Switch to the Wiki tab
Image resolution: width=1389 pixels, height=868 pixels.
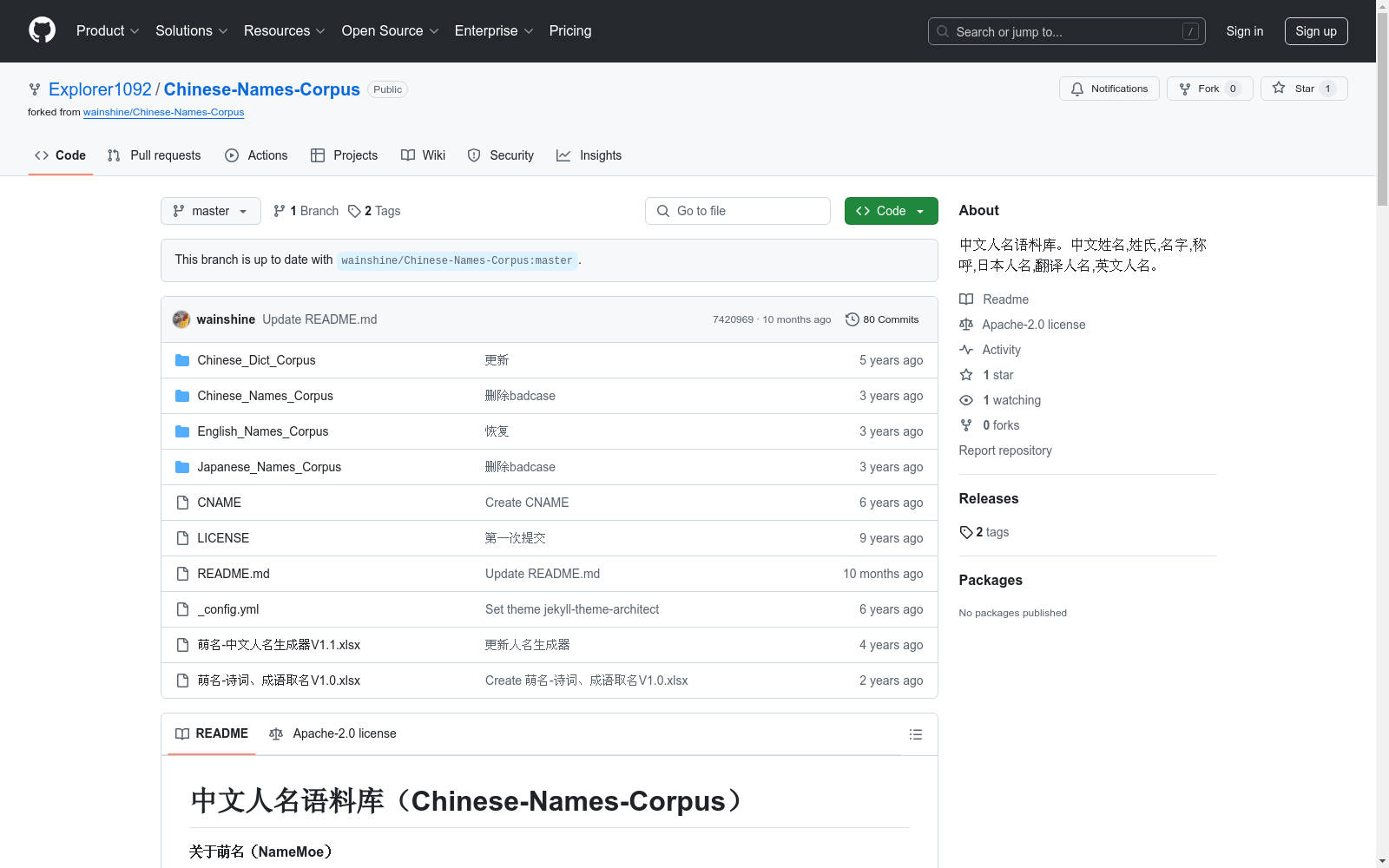424,155
